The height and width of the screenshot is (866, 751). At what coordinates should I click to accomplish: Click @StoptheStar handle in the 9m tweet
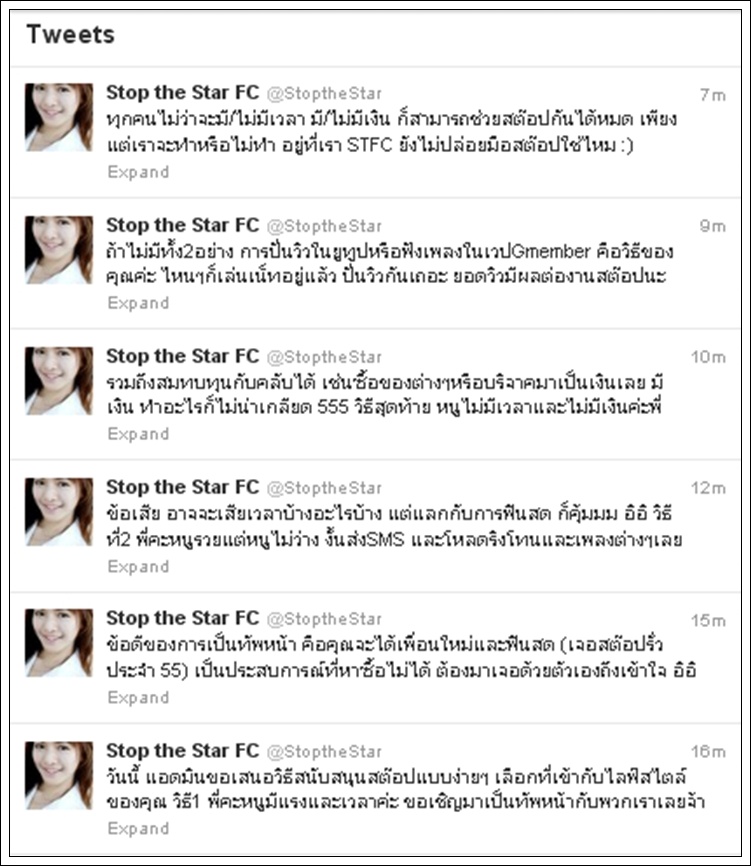(x=324, y=226)
